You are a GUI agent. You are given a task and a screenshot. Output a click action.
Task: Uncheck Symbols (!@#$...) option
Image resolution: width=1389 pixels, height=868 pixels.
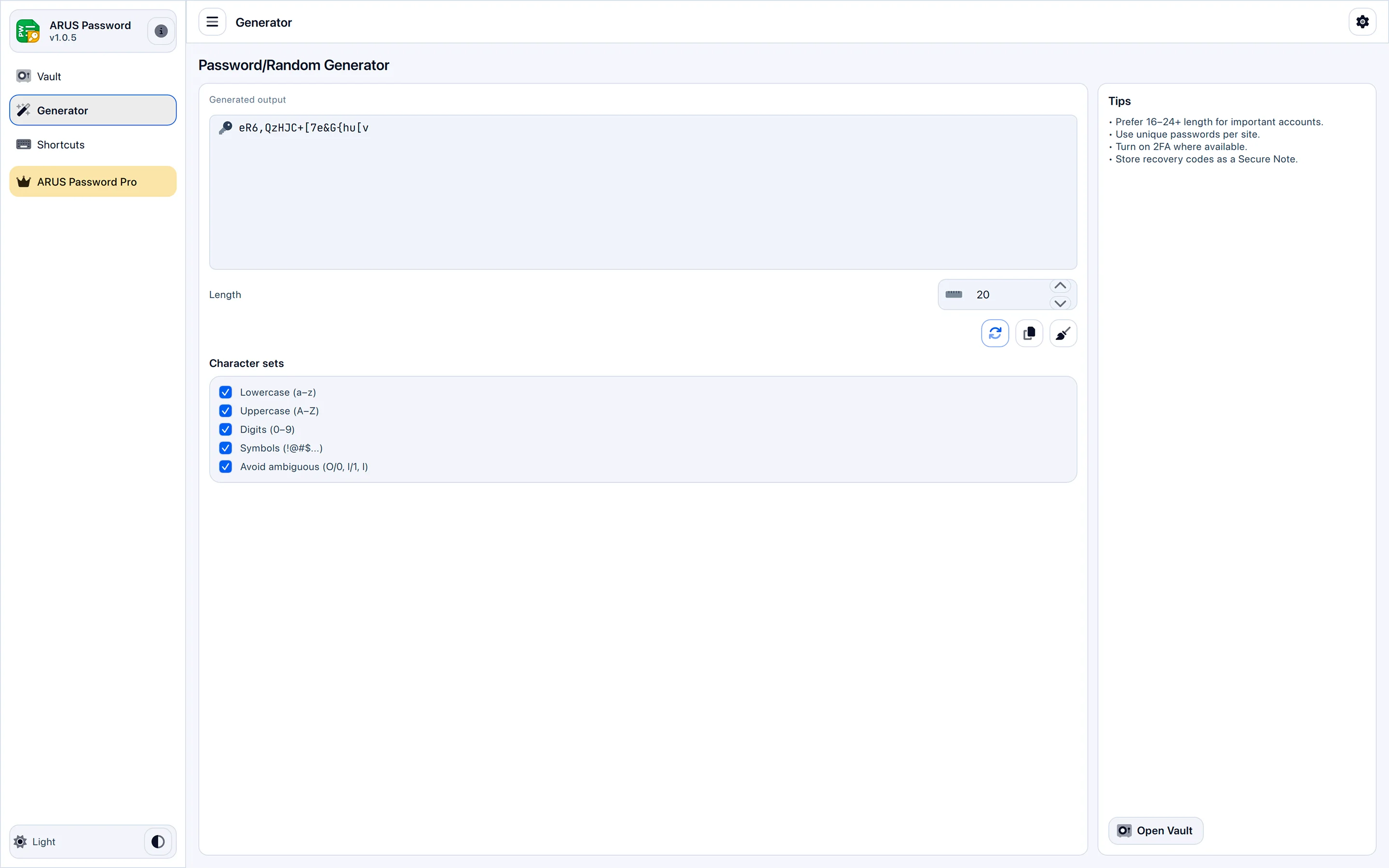tap(225, 448)
